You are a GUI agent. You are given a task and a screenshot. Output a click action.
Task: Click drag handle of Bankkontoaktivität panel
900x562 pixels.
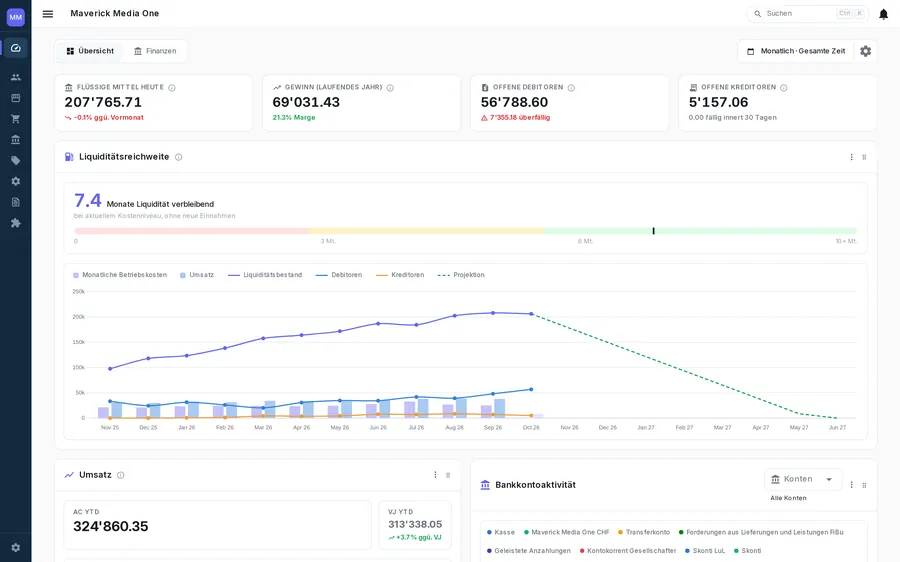point(864,485)
